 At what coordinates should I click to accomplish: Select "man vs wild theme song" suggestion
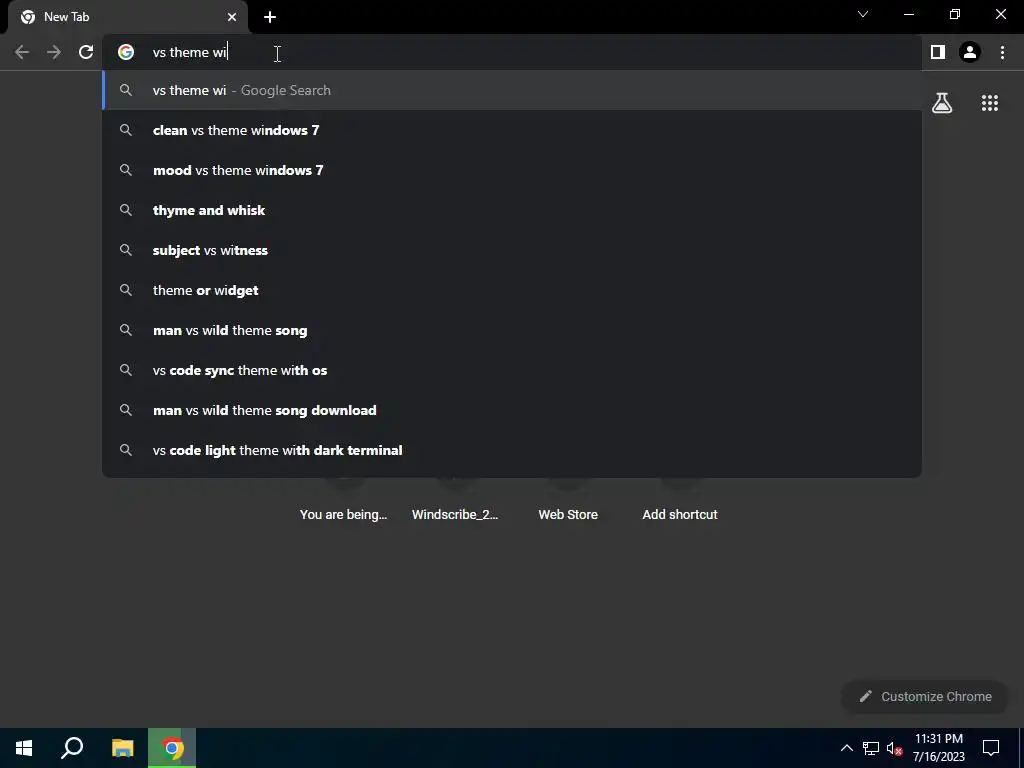click(x=512, y=330)
